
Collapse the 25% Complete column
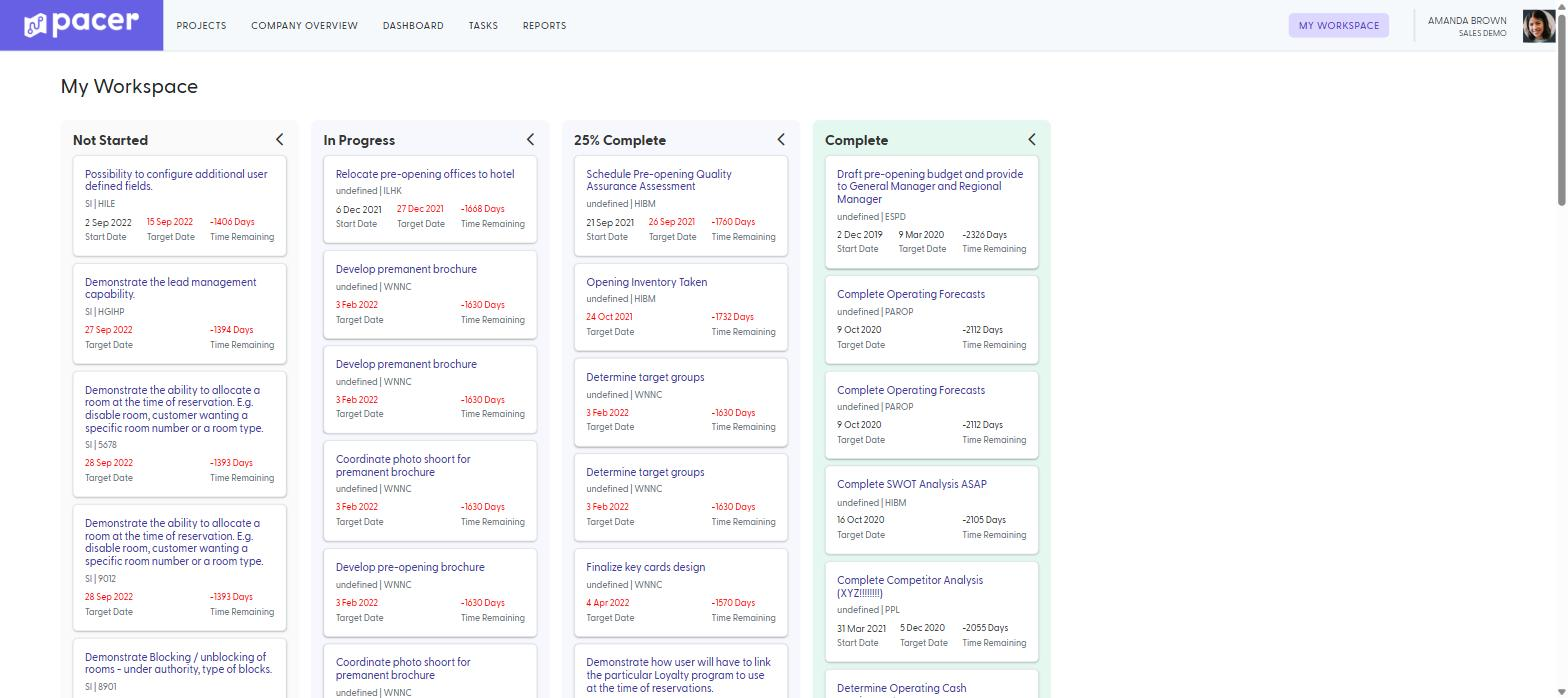(781, 139)
